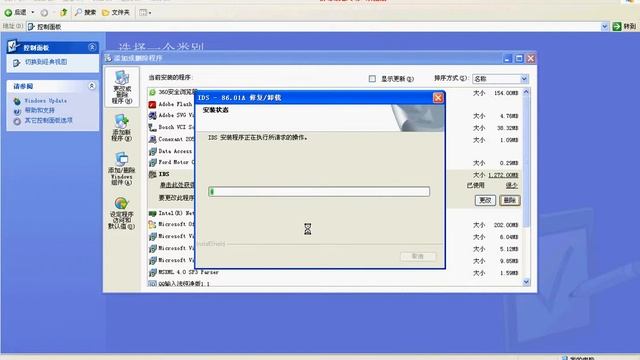Viewport: 640px width, 360px height.
Task: Close the IDS 86.01A repair/uninstall dialog
Action: coord(438,98)
